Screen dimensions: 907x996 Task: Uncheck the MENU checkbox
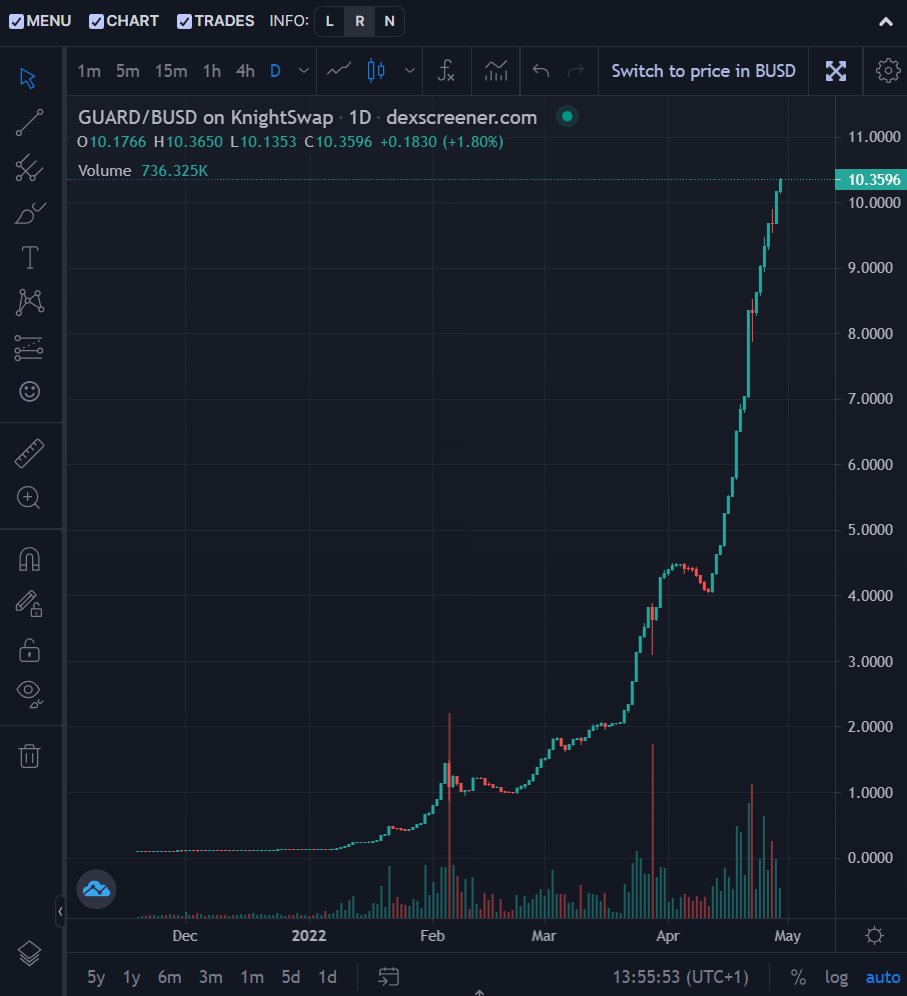coord(17,22)
